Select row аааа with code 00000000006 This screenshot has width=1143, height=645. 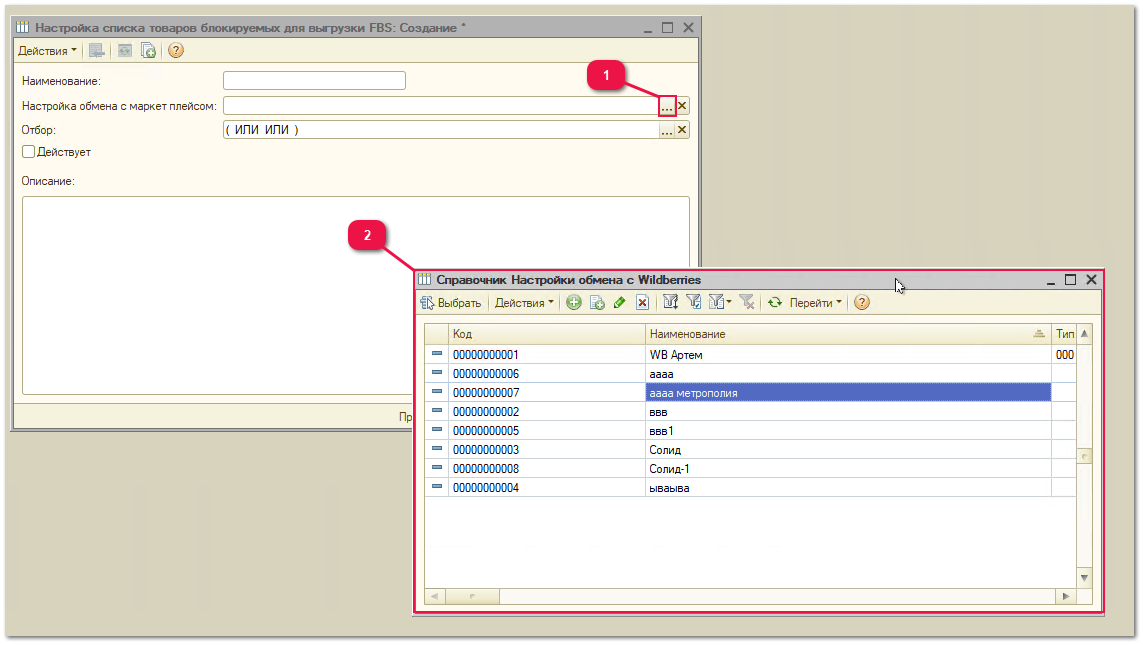tap(750, 374)
